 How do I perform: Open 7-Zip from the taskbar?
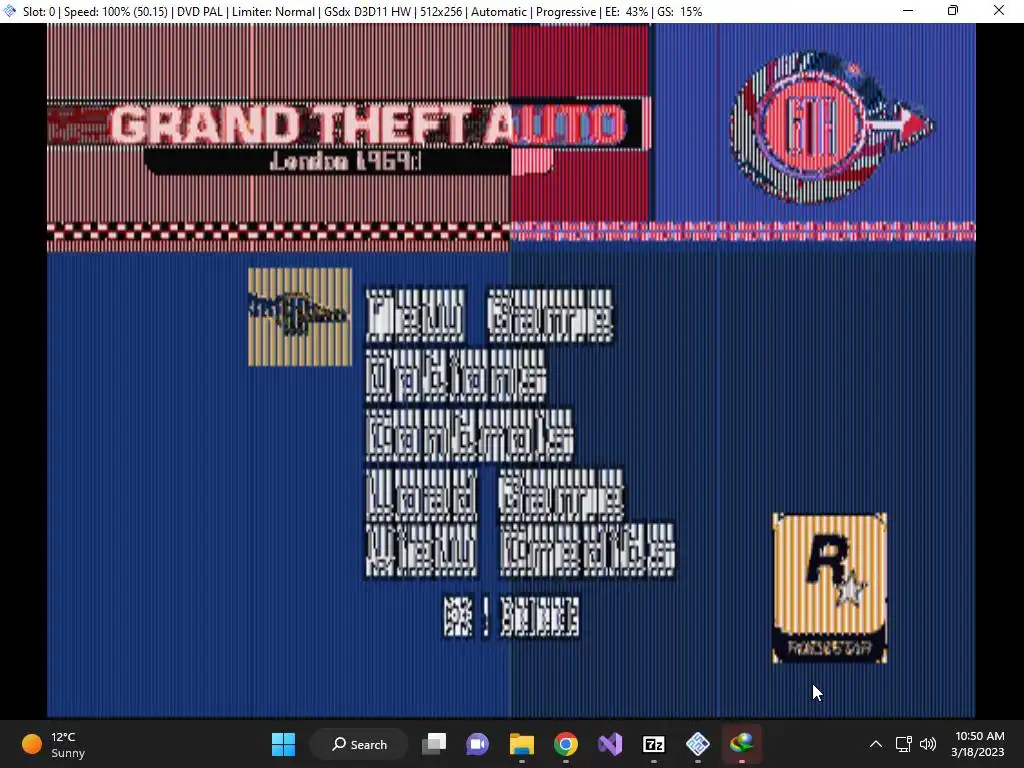[x=654, y=744]
